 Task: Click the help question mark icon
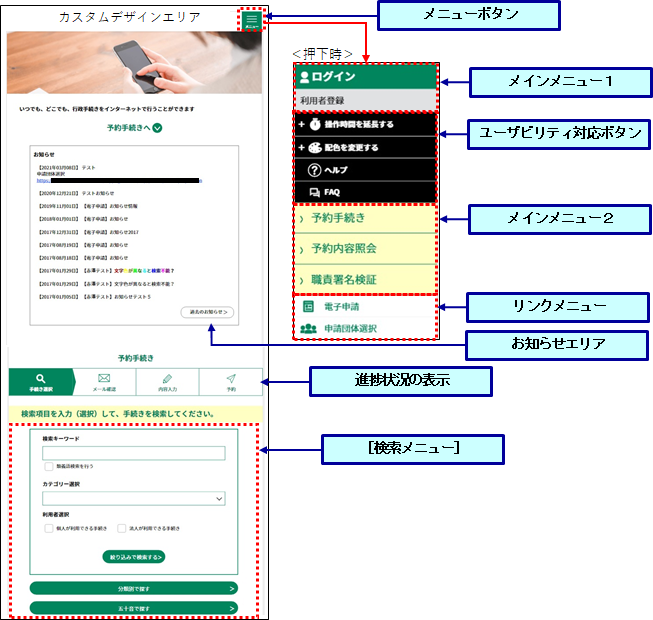tap(313, 170)
